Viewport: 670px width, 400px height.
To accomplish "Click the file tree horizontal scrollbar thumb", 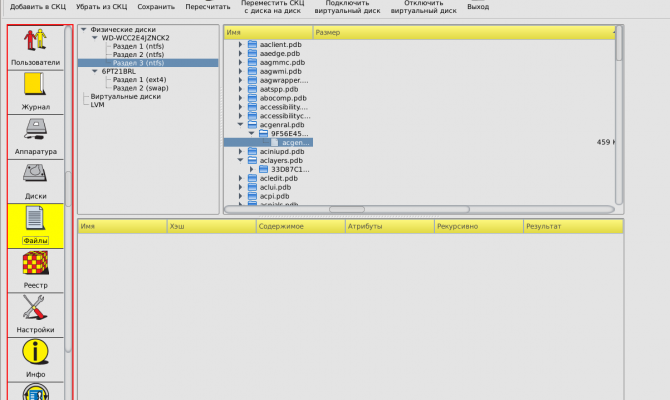I will [347, 209].
